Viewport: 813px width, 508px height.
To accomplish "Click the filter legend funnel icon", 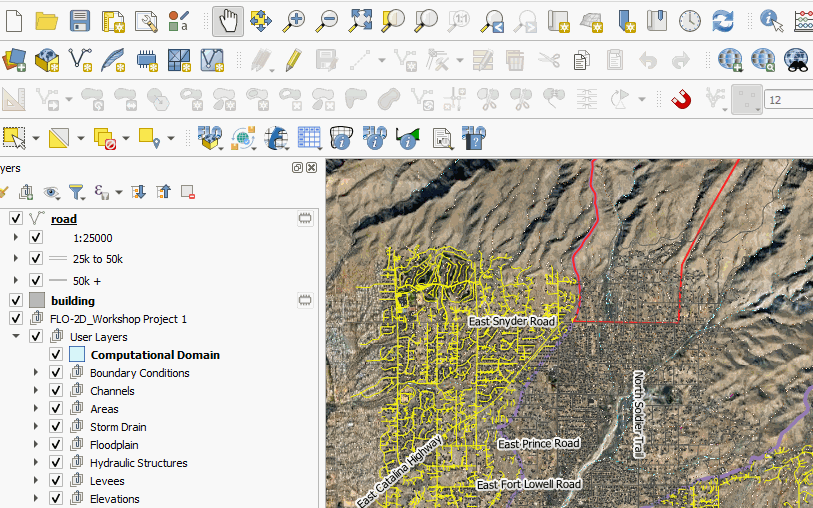I will click(76, 192).
